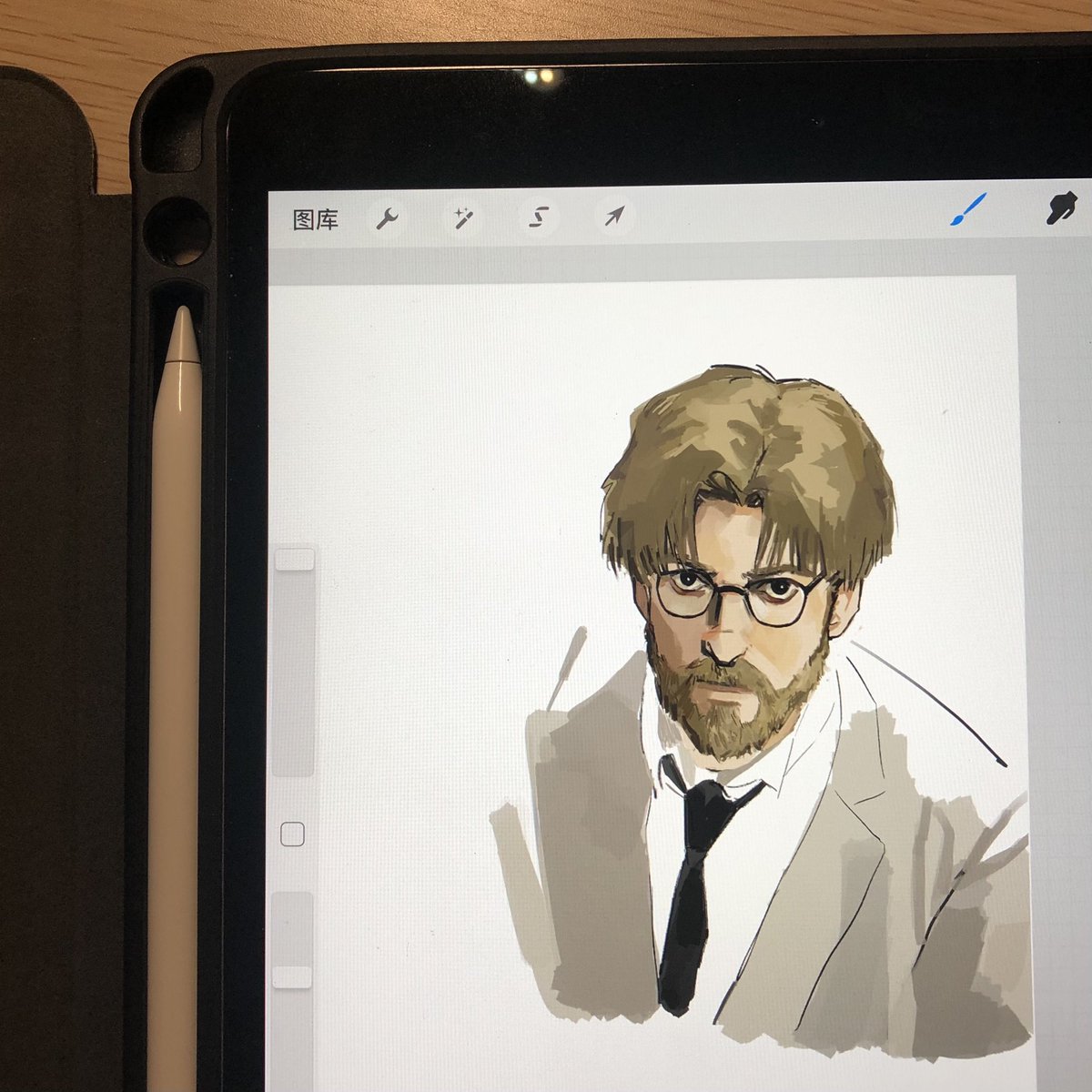The image size is (1092, 1092).
Task: Adjust the brush size slider handle
Action: [x=295, y=559]
